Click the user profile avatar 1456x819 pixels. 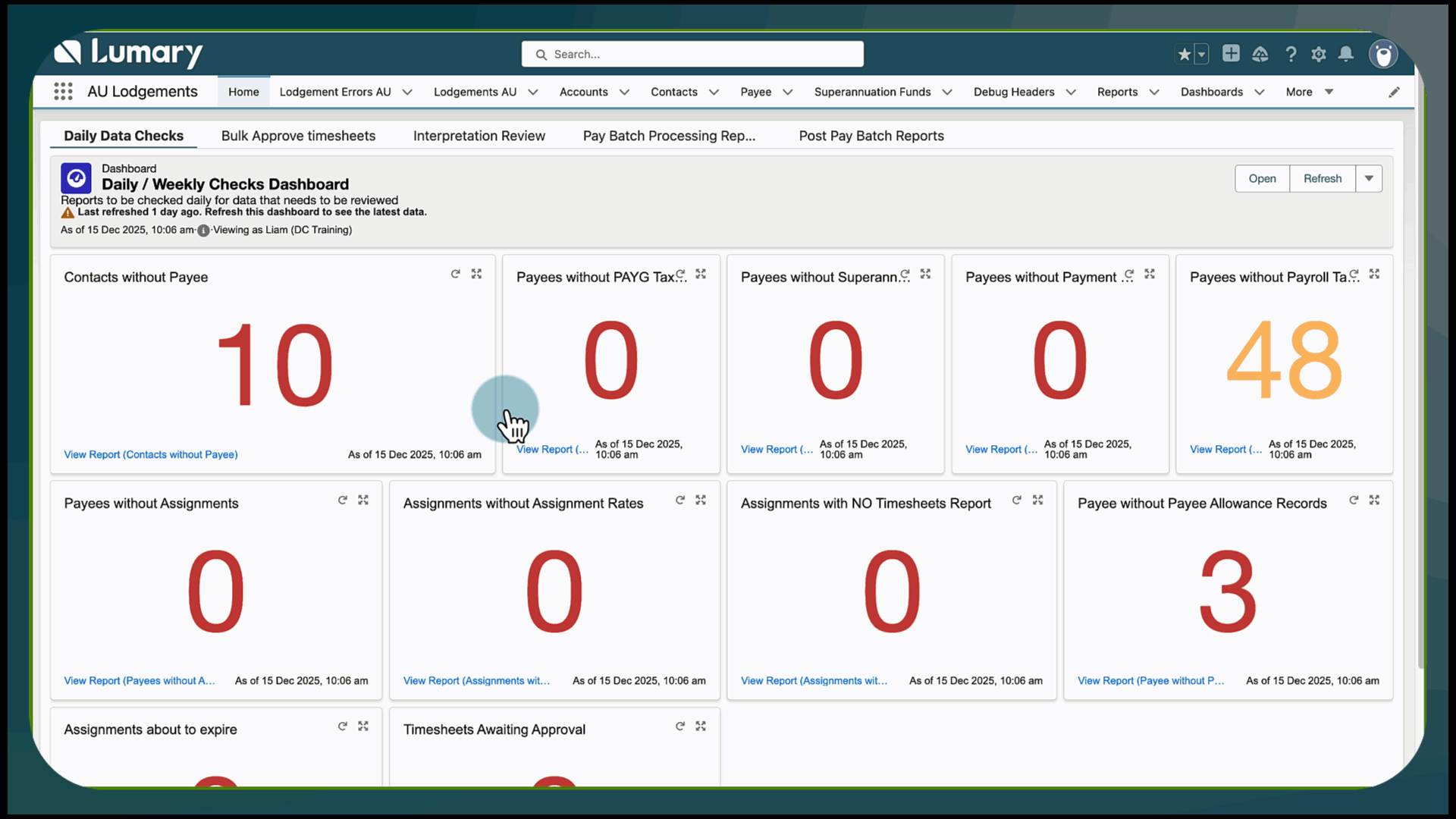point(1383,54)
